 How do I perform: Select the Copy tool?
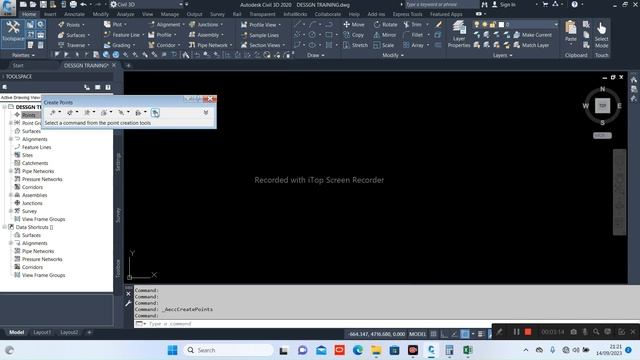click(353, 35)
